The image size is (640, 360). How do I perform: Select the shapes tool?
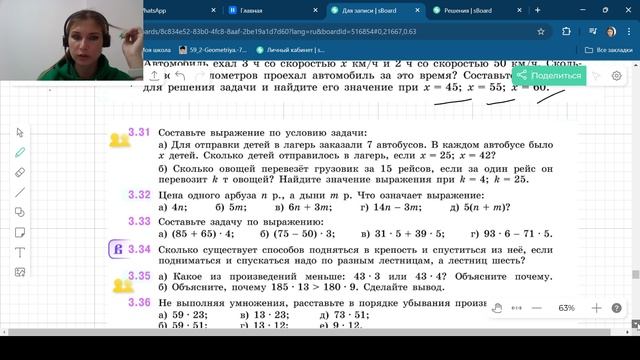[x=20, y=212]
